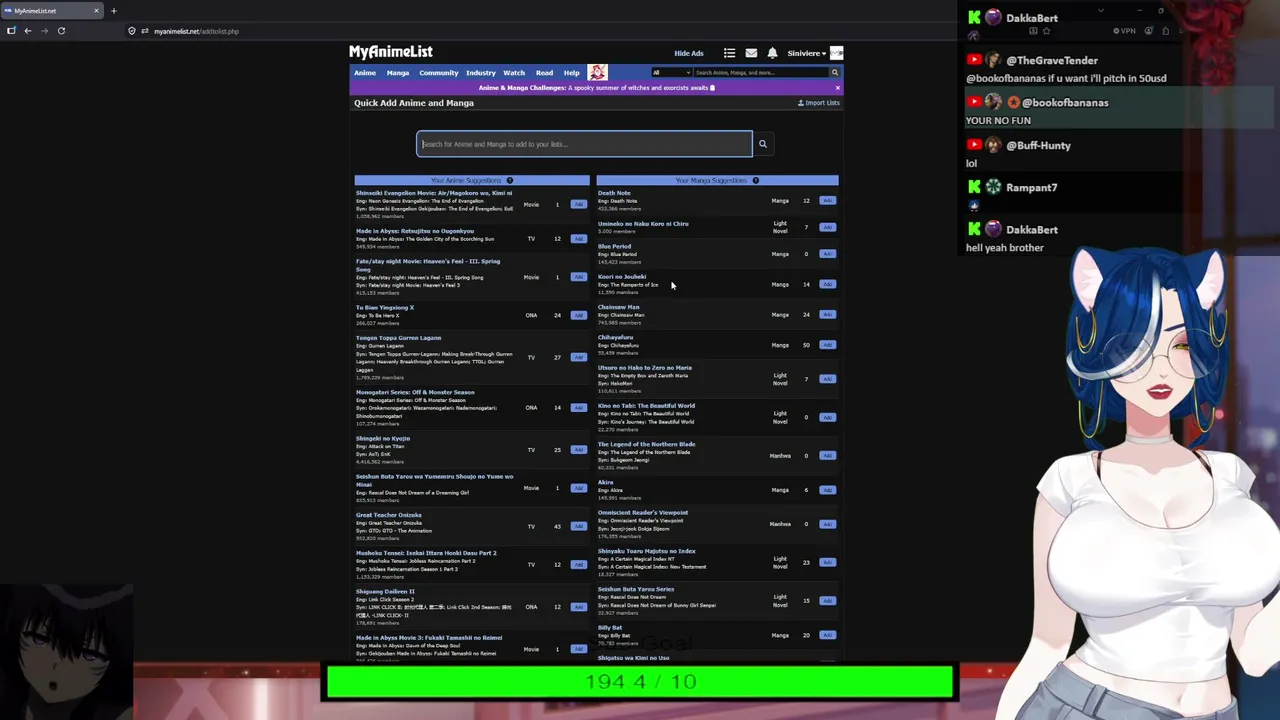Open the Akira manga title link

pos(606,482)
